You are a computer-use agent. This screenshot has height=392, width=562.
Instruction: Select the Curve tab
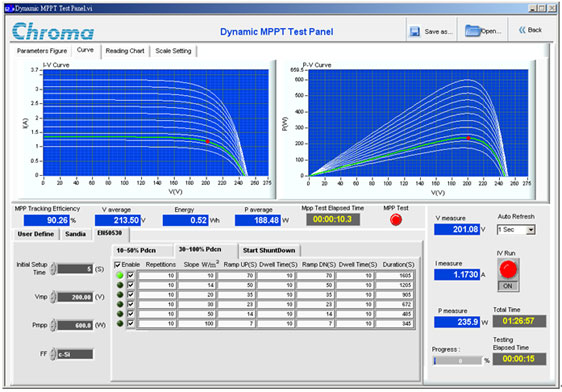click(x=85, y=50)
